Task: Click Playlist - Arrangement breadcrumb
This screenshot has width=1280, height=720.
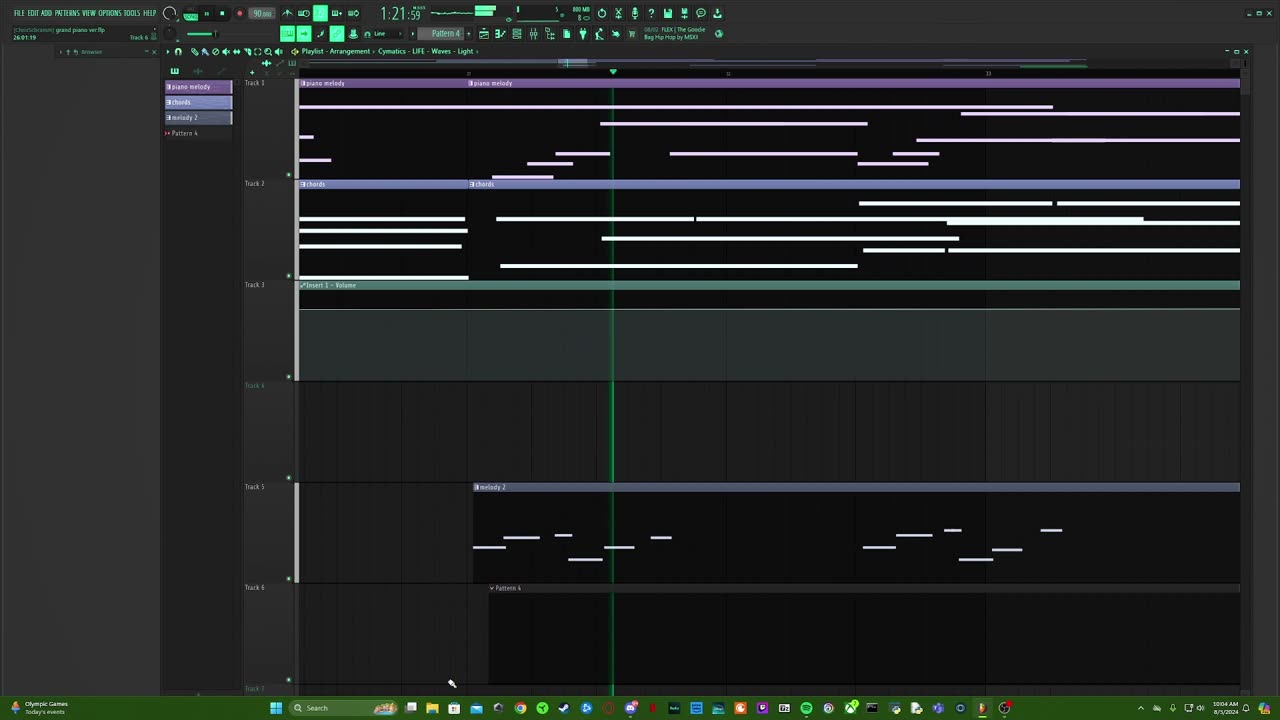Action: coord(338,51)
